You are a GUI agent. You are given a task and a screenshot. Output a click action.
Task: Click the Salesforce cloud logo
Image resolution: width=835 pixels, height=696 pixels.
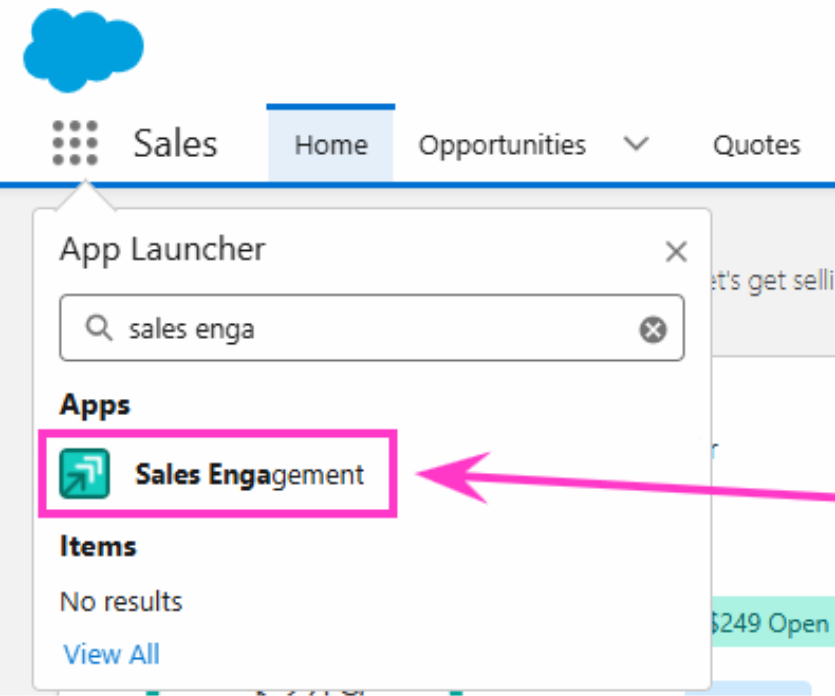coord(84,50)
